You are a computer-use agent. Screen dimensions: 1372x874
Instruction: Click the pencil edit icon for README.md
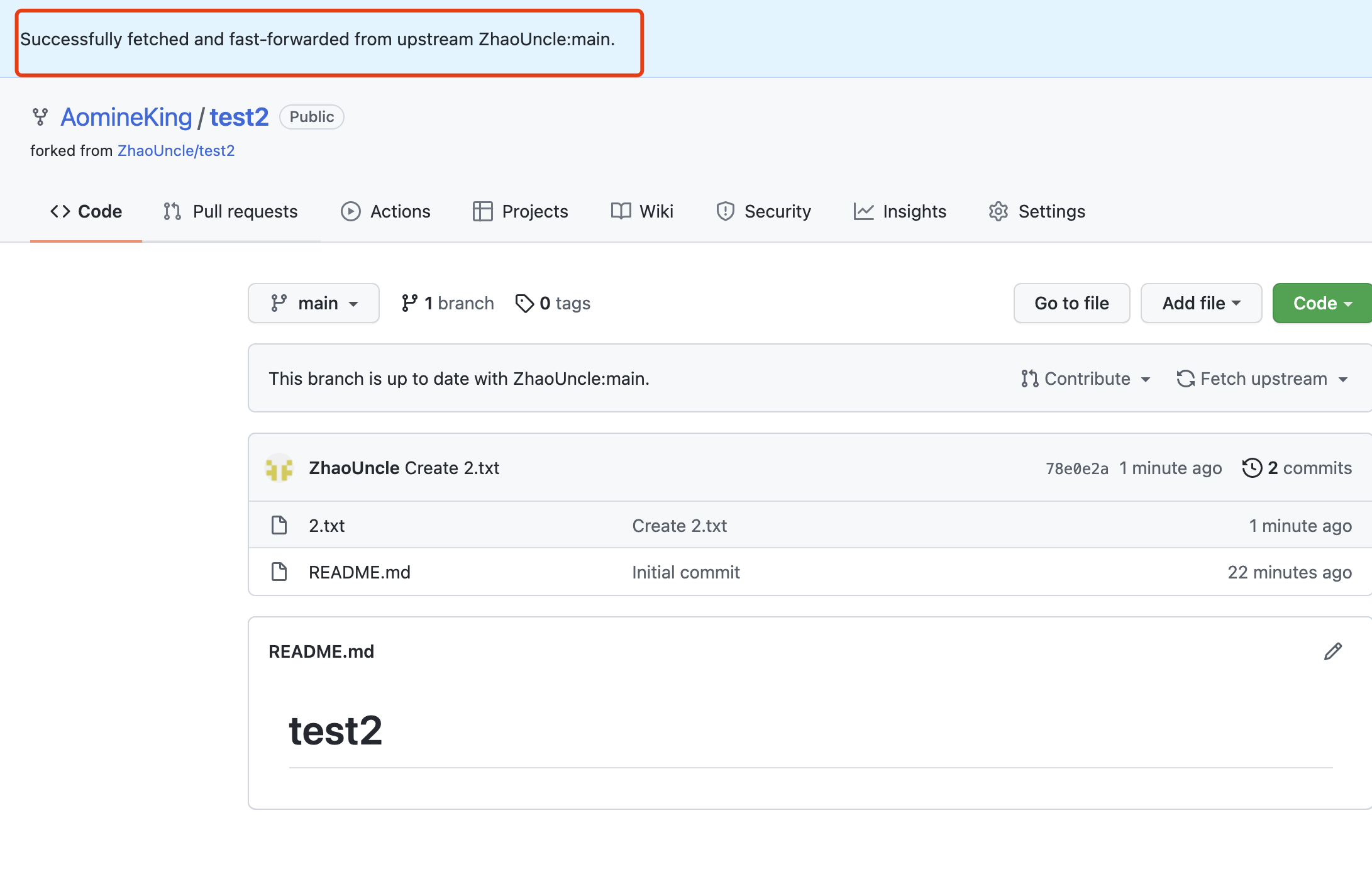tap(1332, 651)
